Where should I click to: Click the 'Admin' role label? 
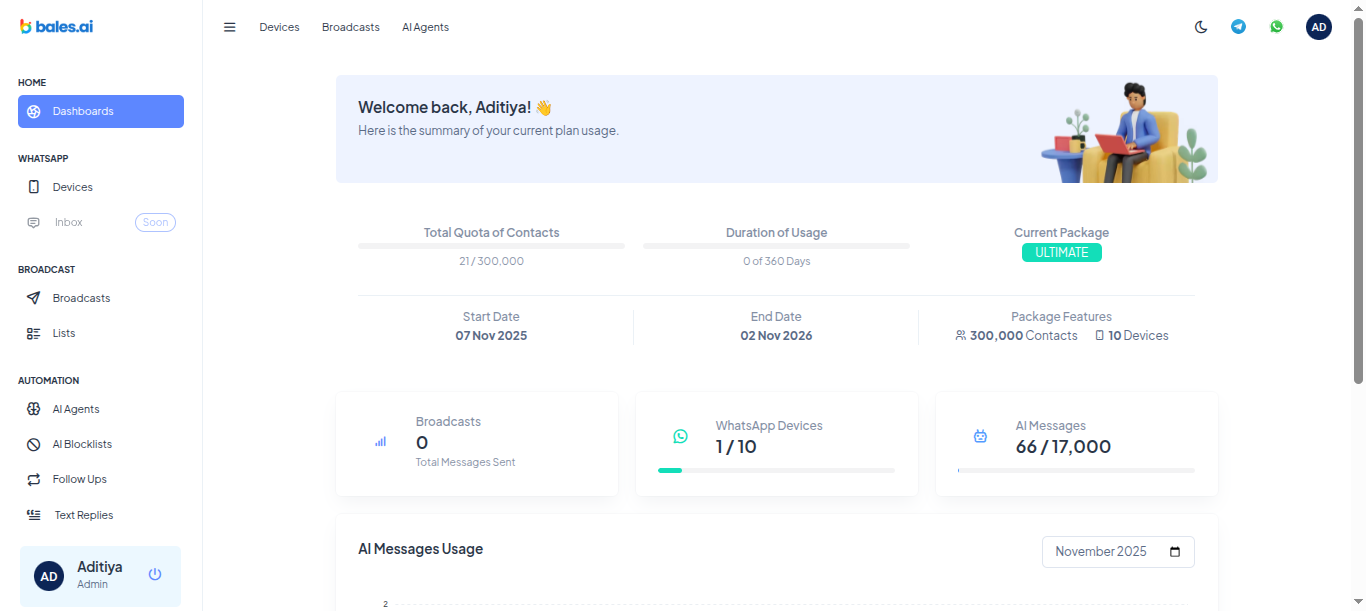[x=92, y=584]
